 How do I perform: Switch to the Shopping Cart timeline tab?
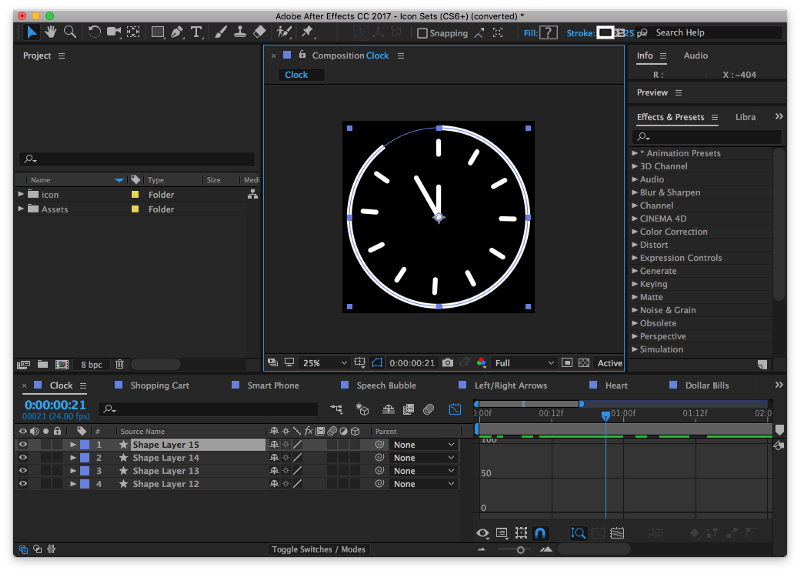click(x=159, y=386)
